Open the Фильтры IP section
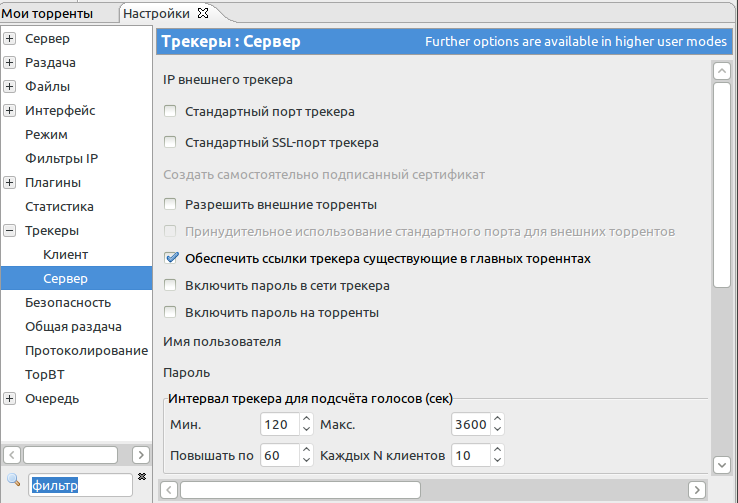This screenshot has width=738, height=503. pos(62,159)
